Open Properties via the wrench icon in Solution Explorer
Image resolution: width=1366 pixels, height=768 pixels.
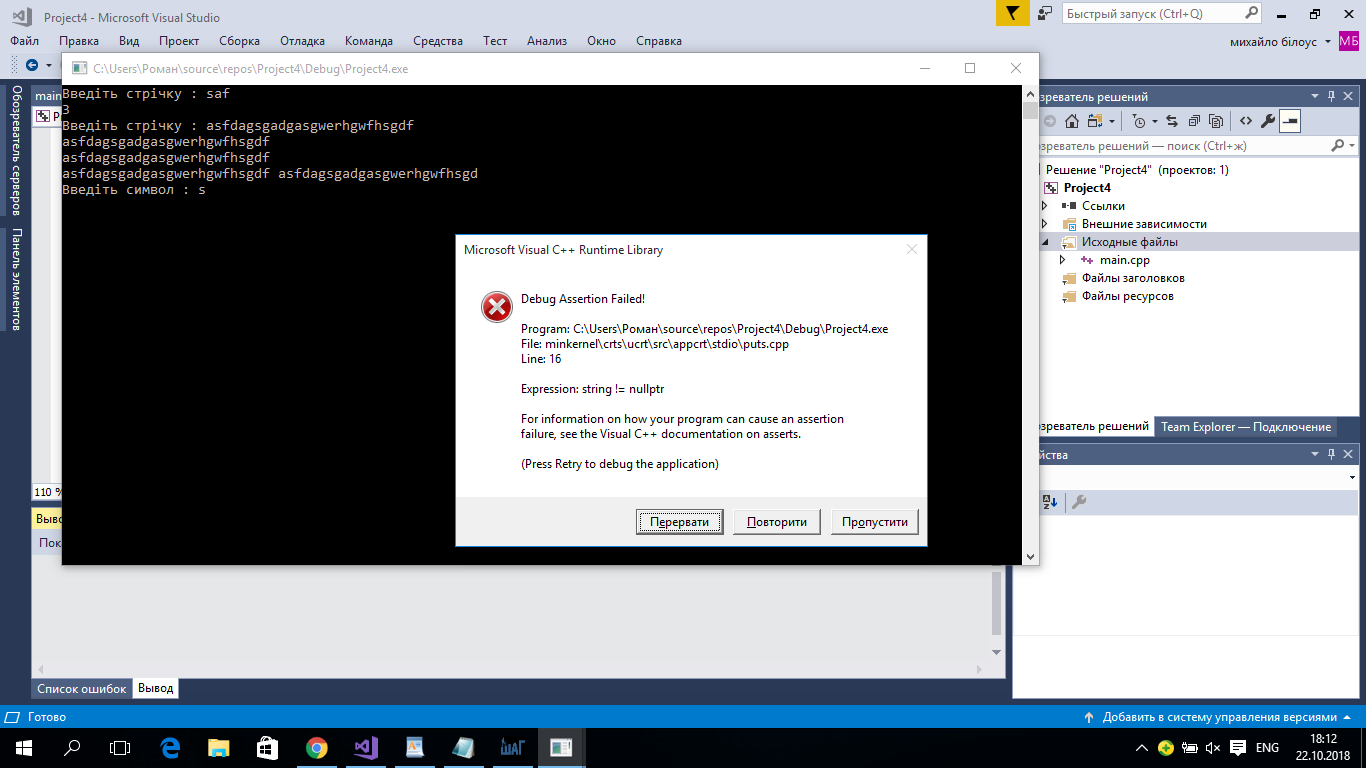tap(1268, 121)
